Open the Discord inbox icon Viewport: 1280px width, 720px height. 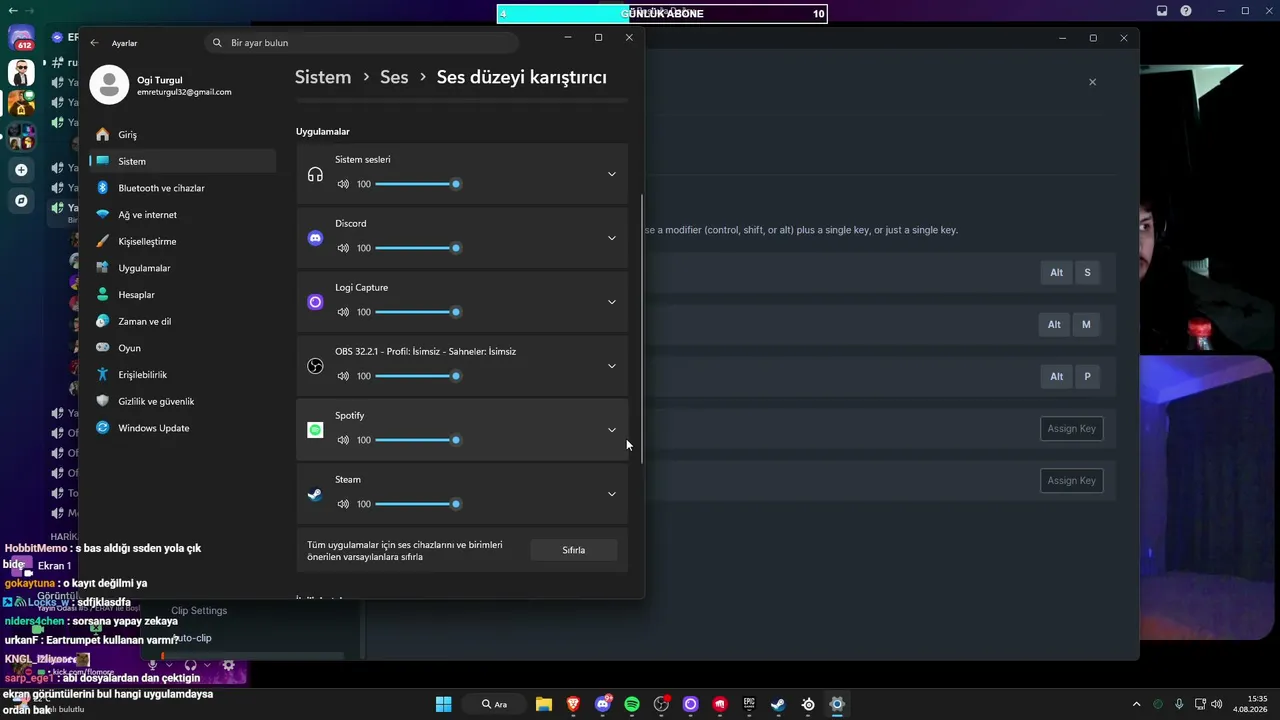point(1162,11)
